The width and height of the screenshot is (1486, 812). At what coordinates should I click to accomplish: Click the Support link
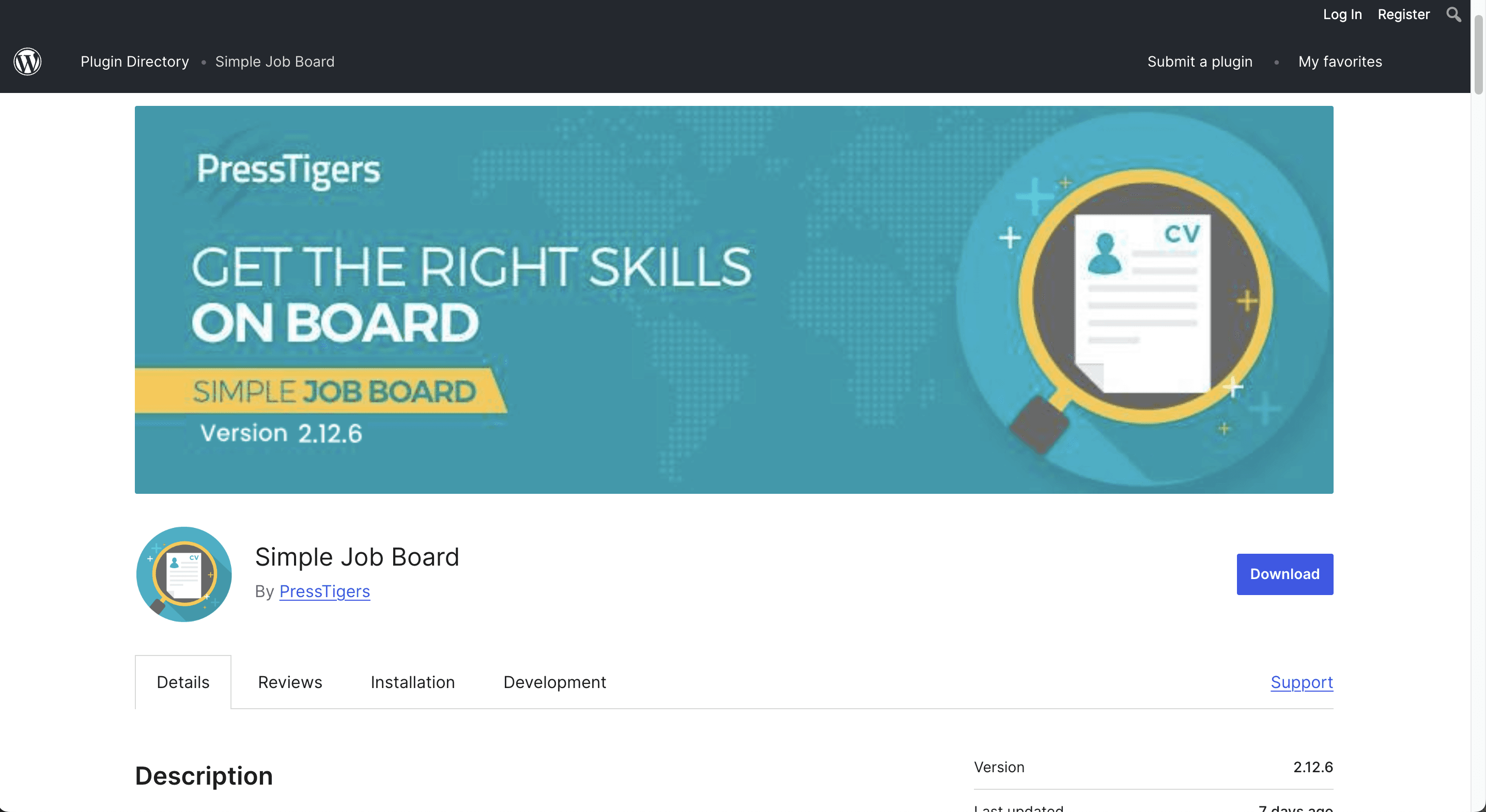[1302, 682]
